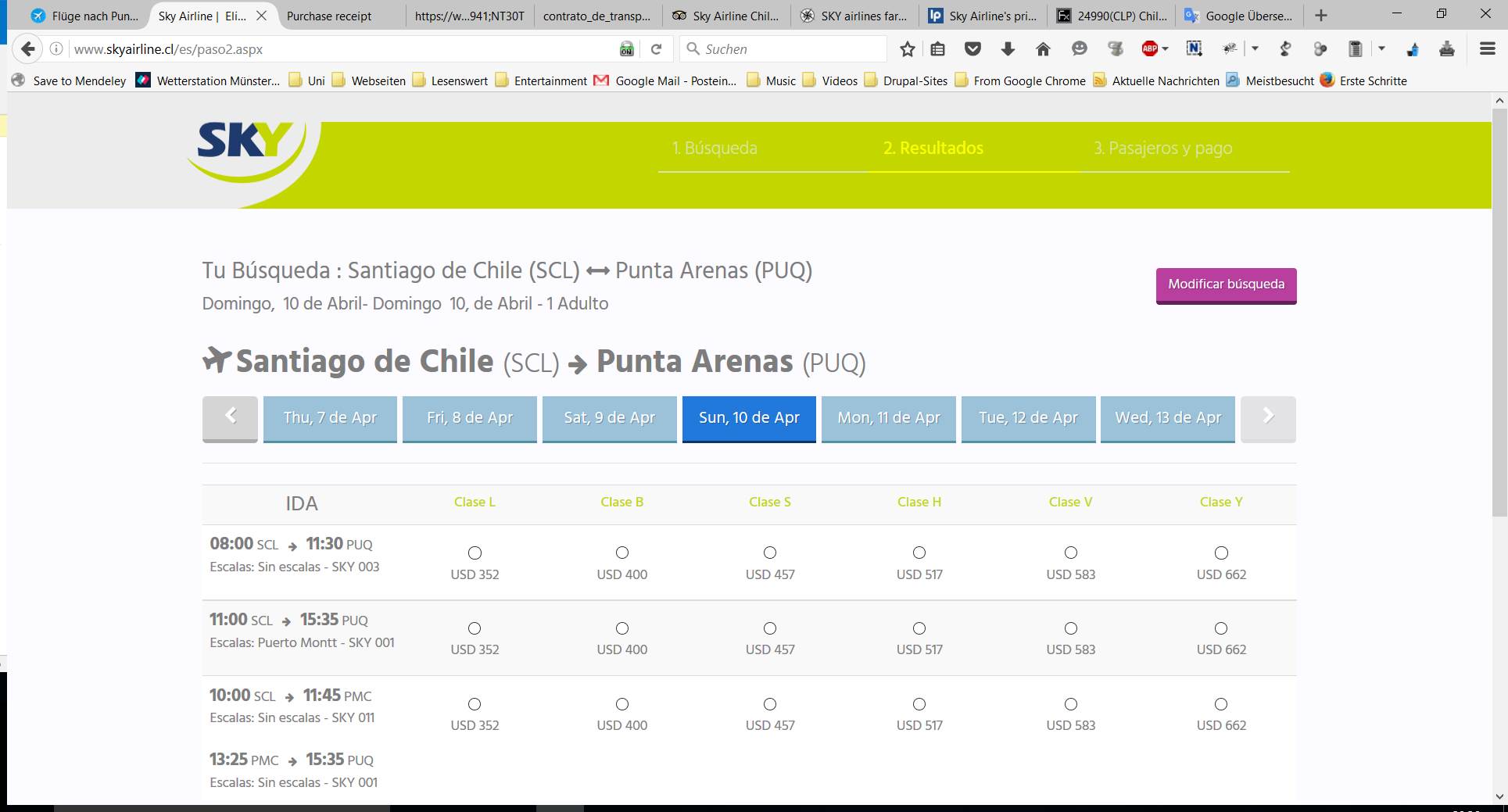1508x812 pixels.
Task: Bookmark this page with the star icon
Action: pyautogui.click(x=907, y=49)
